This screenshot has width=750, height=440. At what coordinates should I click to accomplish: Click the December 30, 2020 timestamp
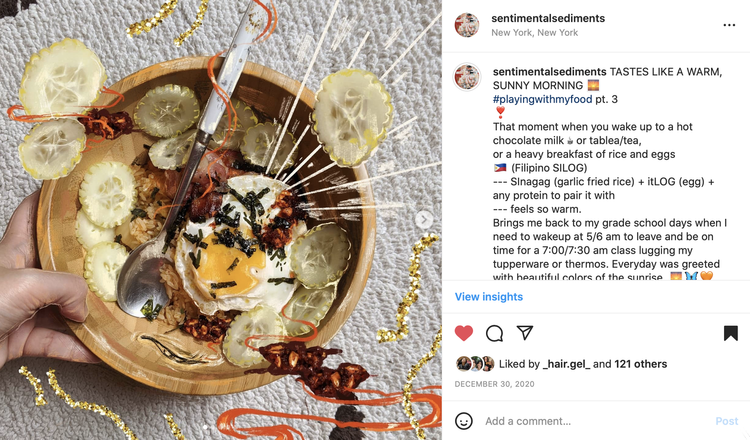point(494,384)
